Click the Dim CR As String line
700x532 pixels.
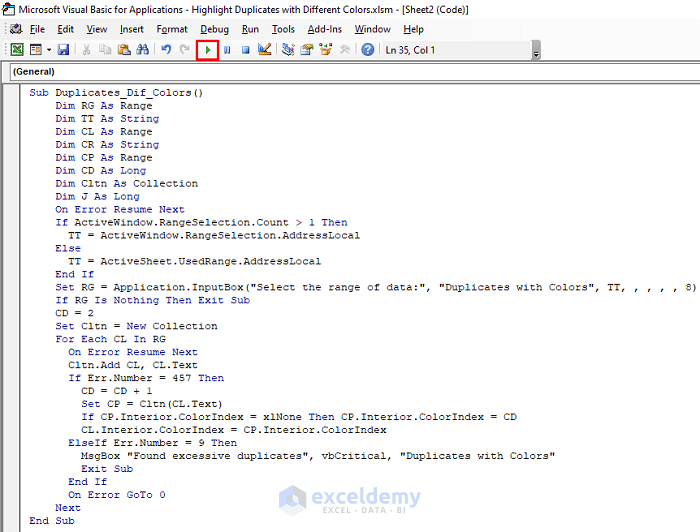[107, 145]
